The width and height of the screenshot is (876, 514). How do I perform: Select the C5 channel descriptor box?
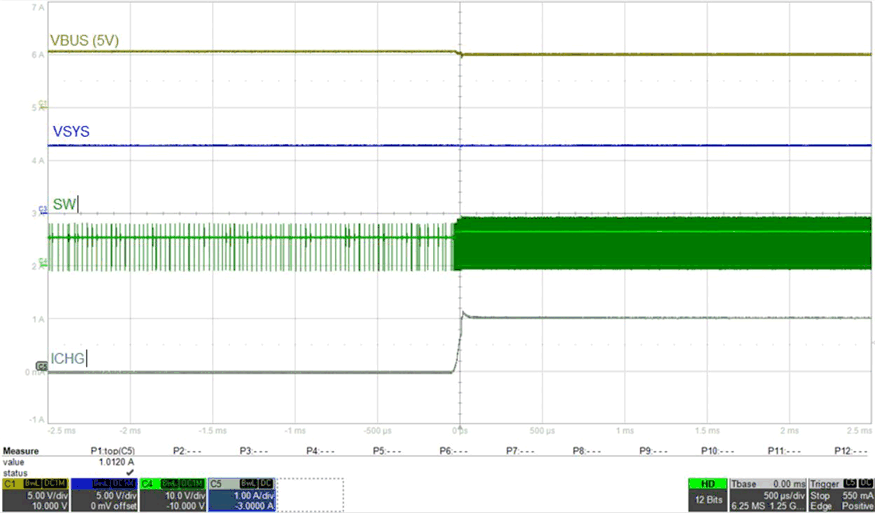click(240, 494)
